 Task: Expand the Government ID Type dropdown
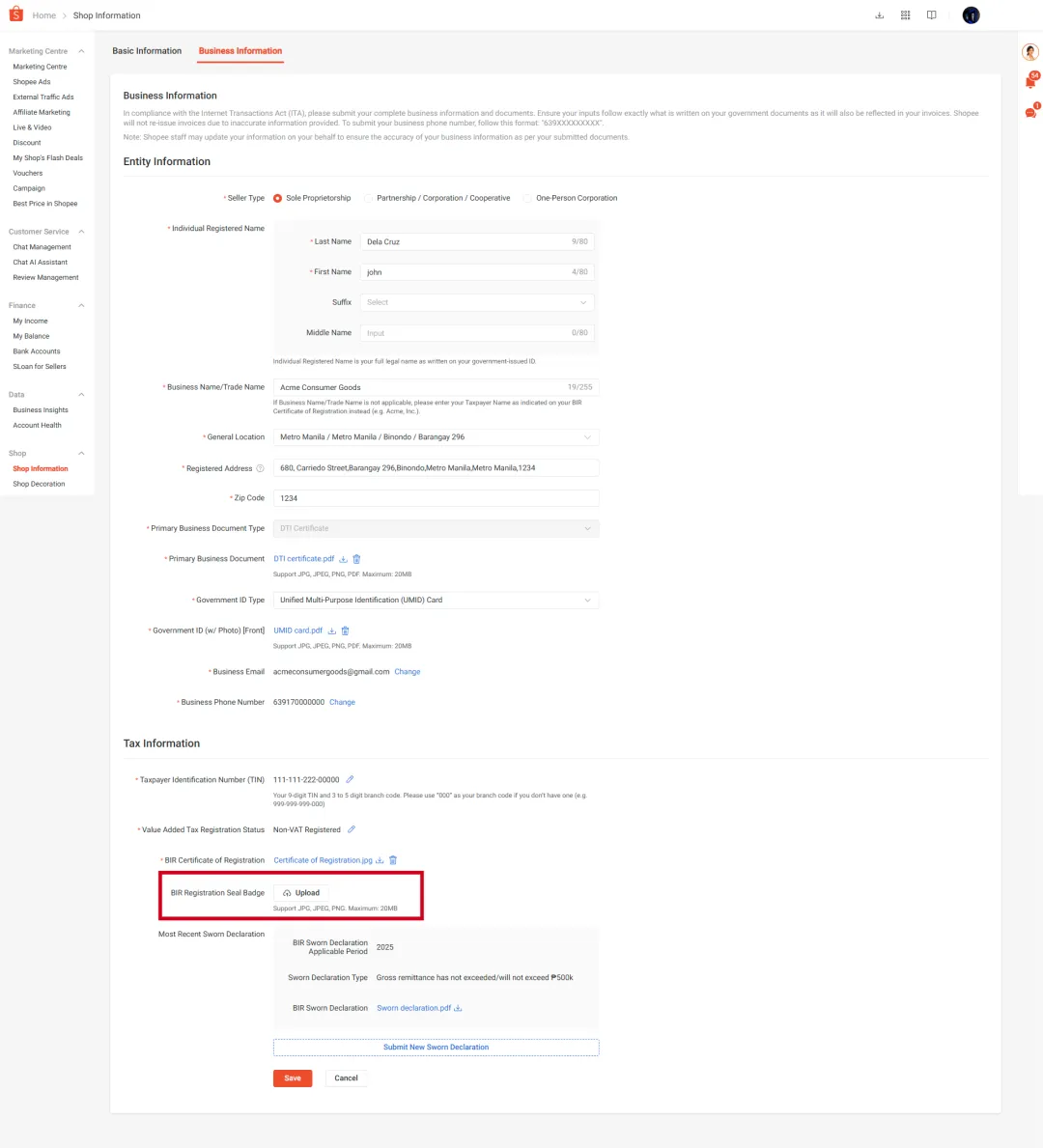(436, 600)
